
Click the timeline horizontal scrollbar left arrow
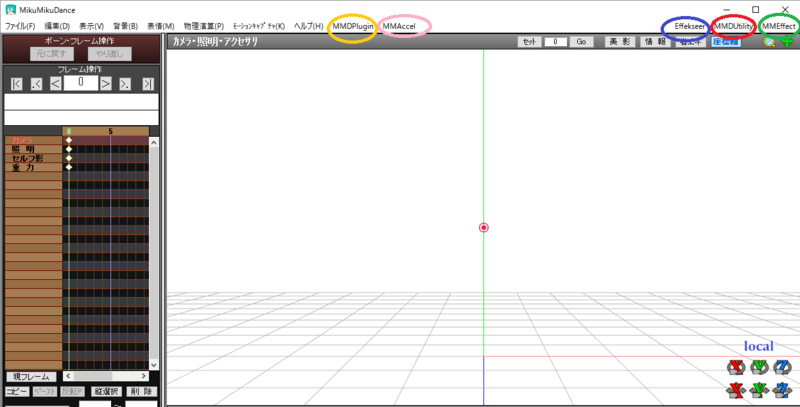tap(68, 376)
